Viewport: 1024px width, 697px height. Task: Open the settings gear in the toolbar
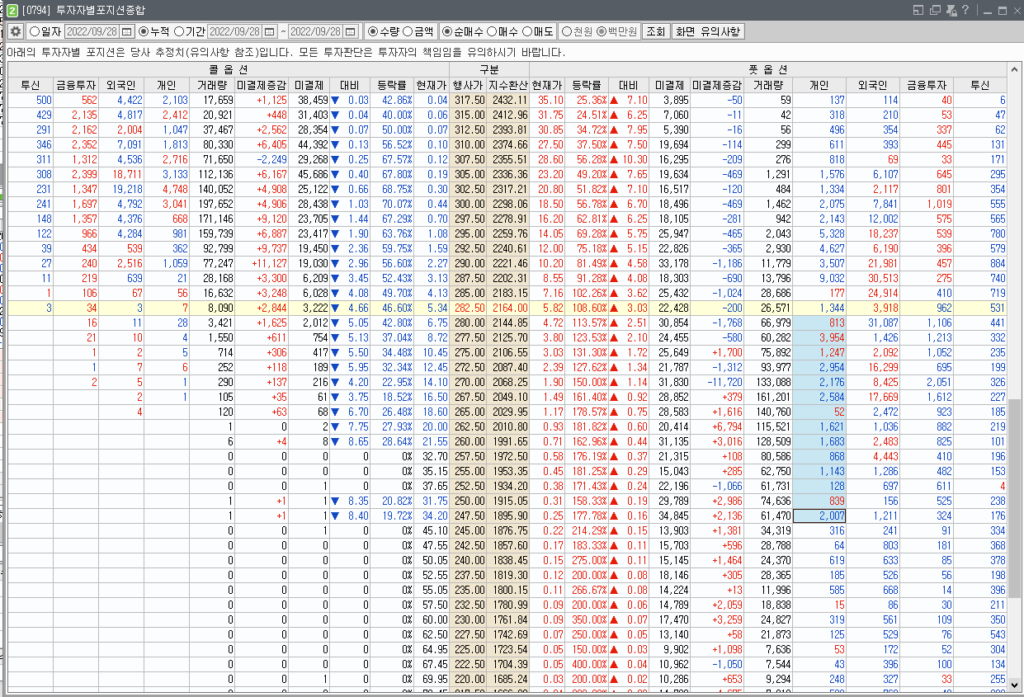[x=16, y=31]
